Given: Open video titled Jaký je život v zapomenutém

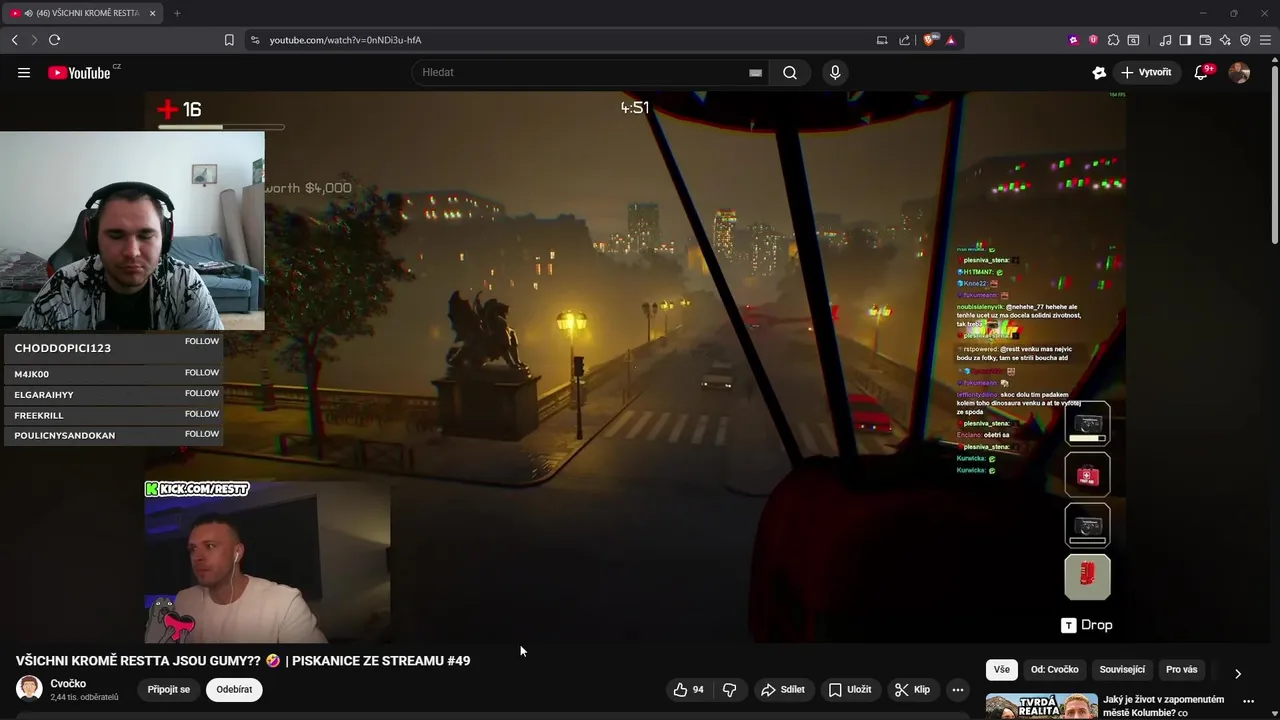Looking at the screenshot, I should point(1164,706).
